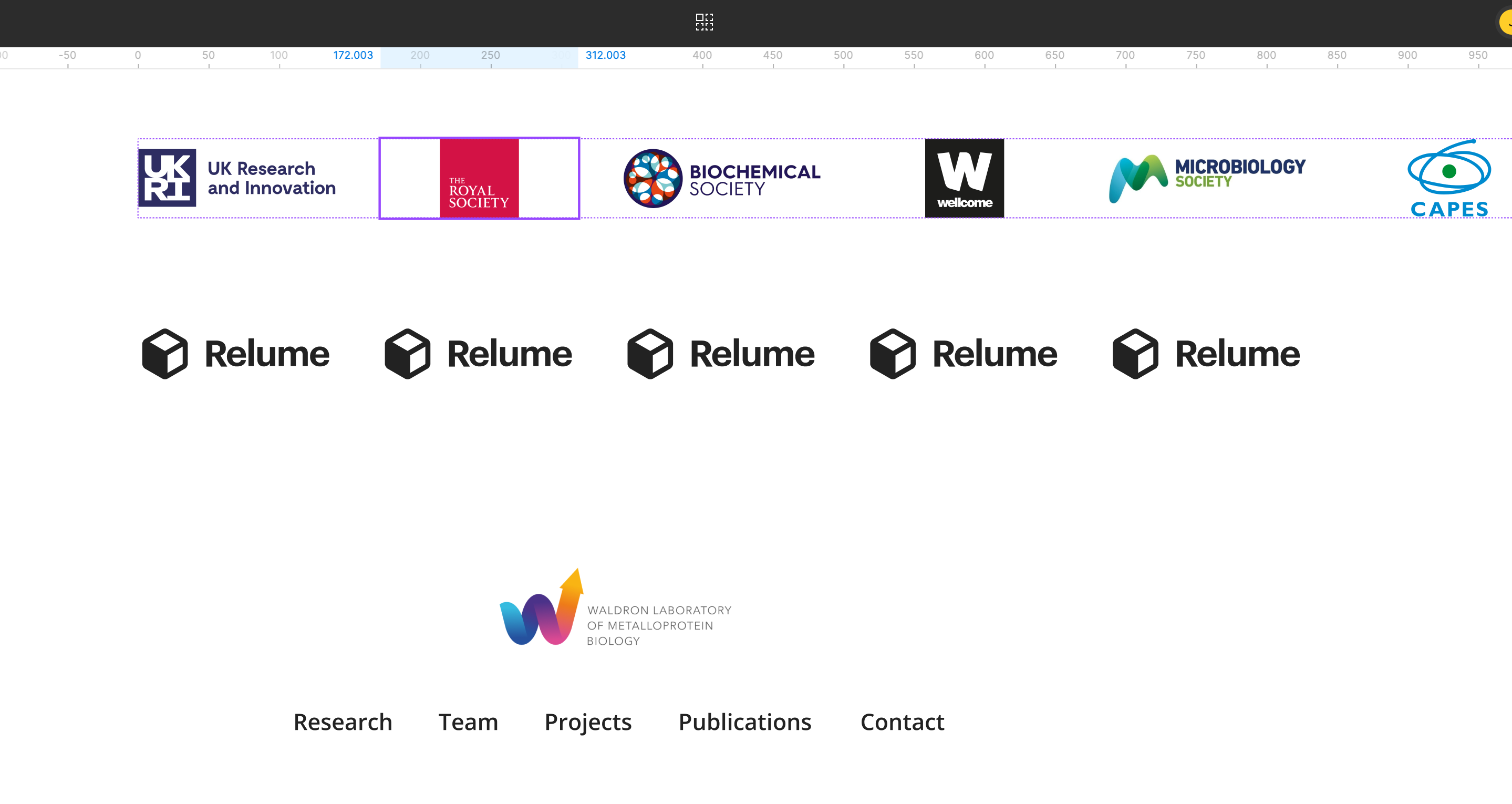
Task: Select the UK Research and Innovation logo
Action: 237,178
